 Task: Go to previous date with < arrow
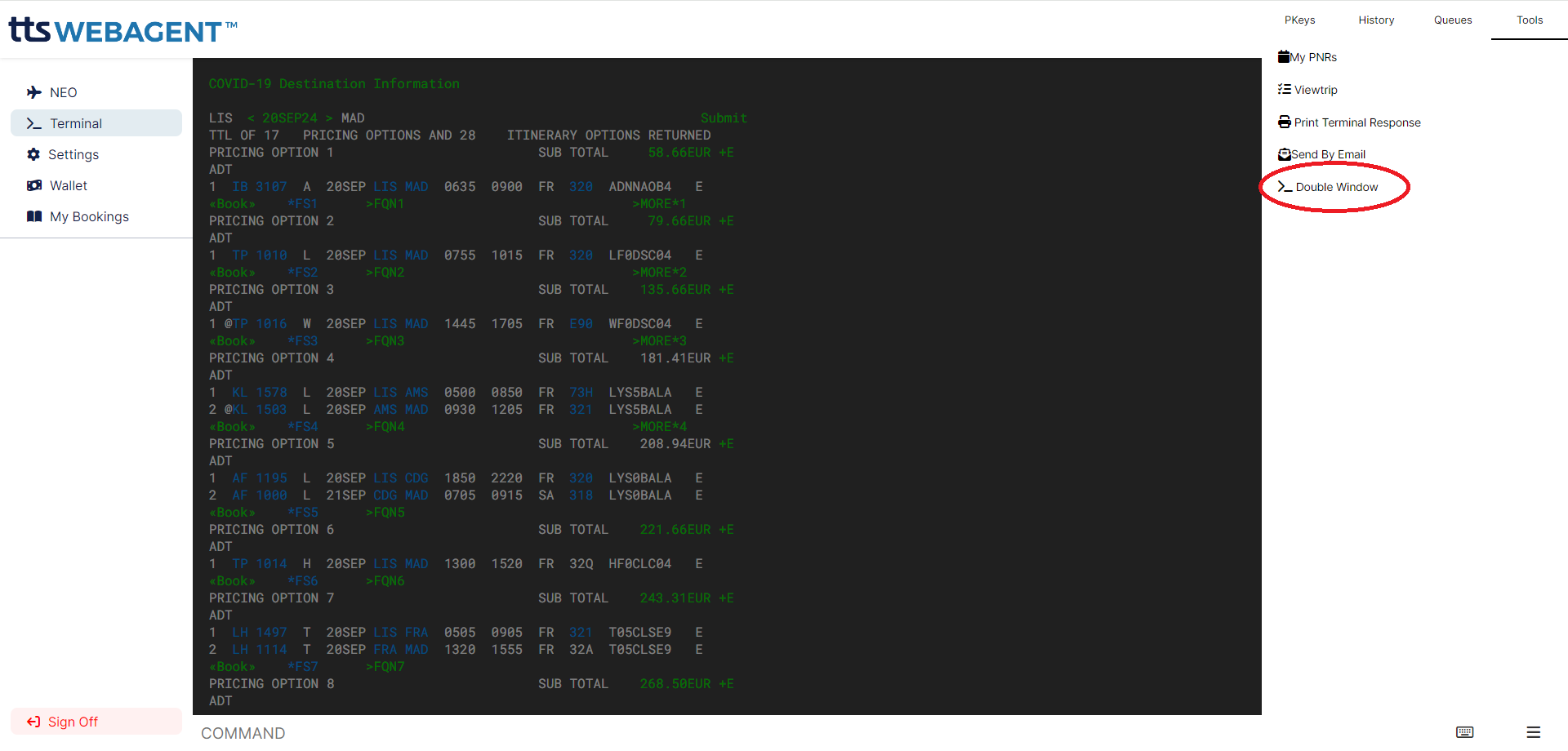pyautogui.click(x=251, y=118)
